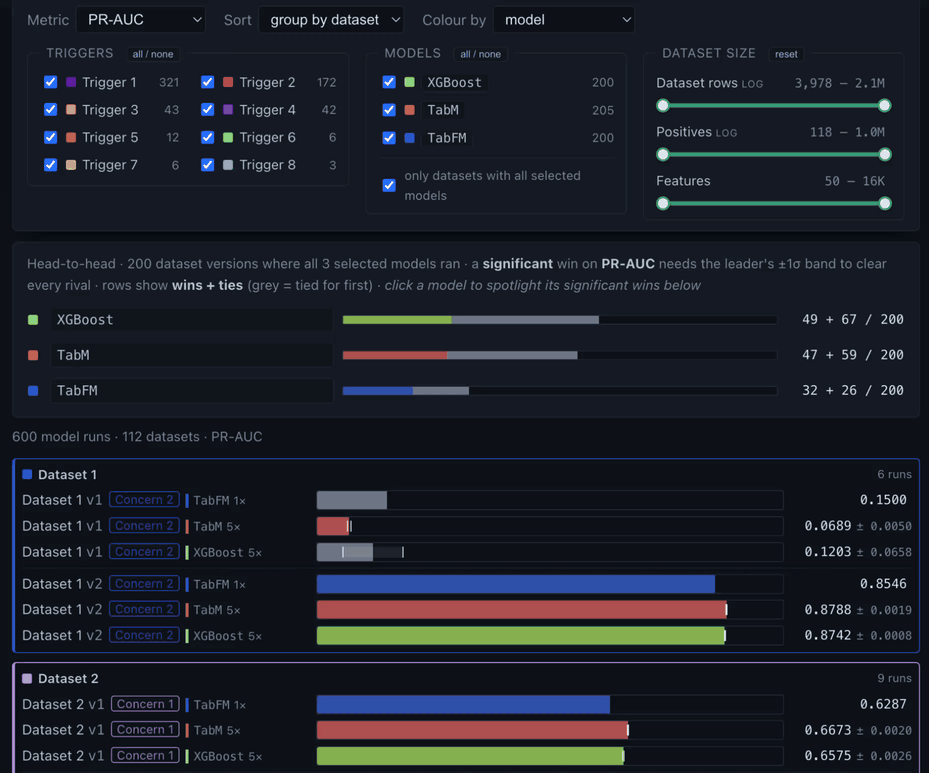Toggle the Trigger 5 checkbox
Screen dimensions: 929x773
pyautogui.click(x=51, y=137)
